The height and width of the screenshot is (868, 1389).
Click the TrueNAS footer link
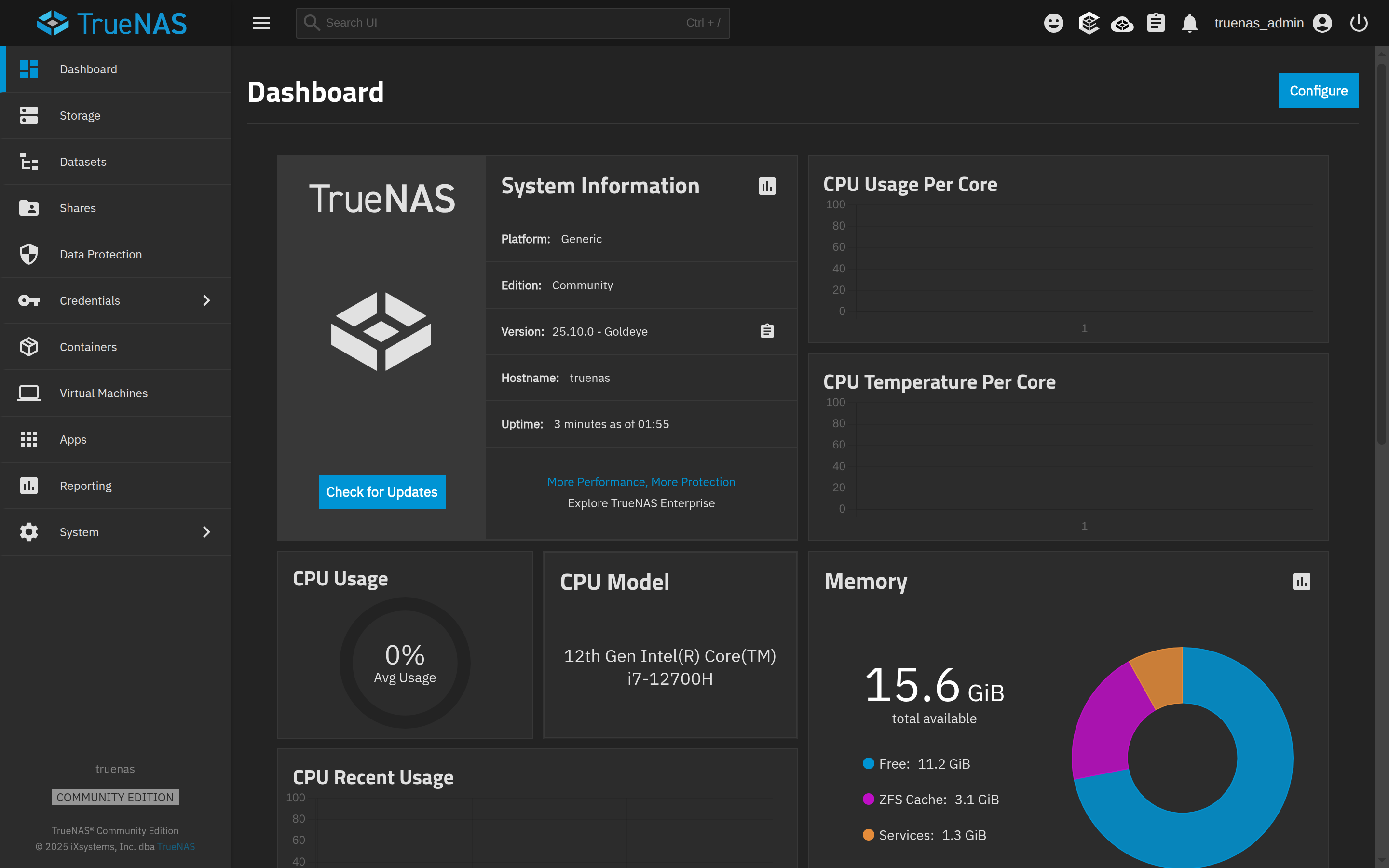click(x=176, y=847)
